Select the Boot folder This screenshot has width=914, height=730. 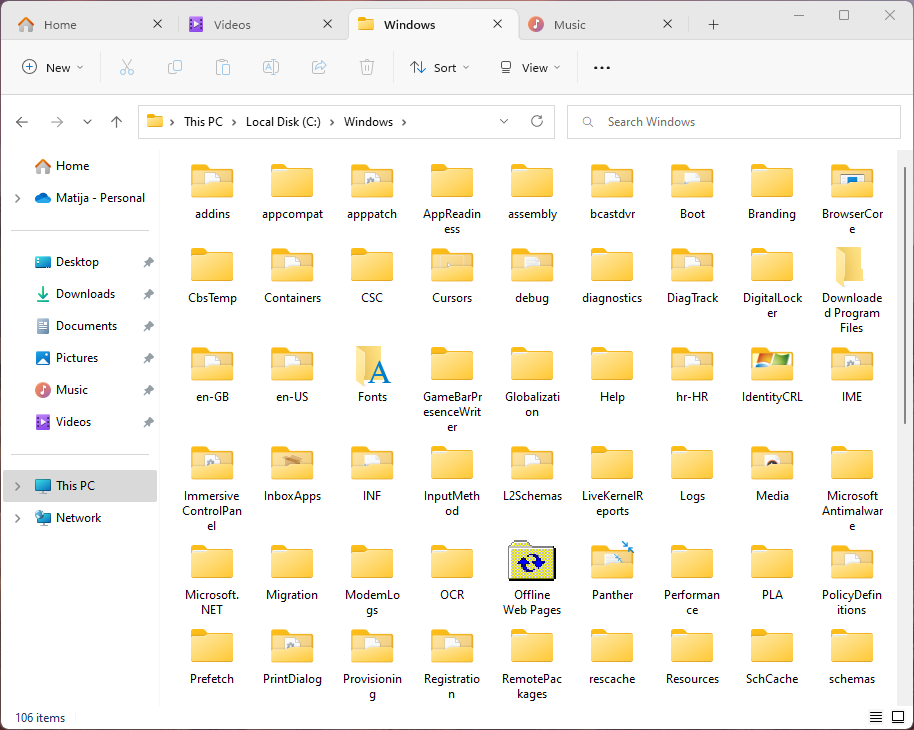point(692,192)
